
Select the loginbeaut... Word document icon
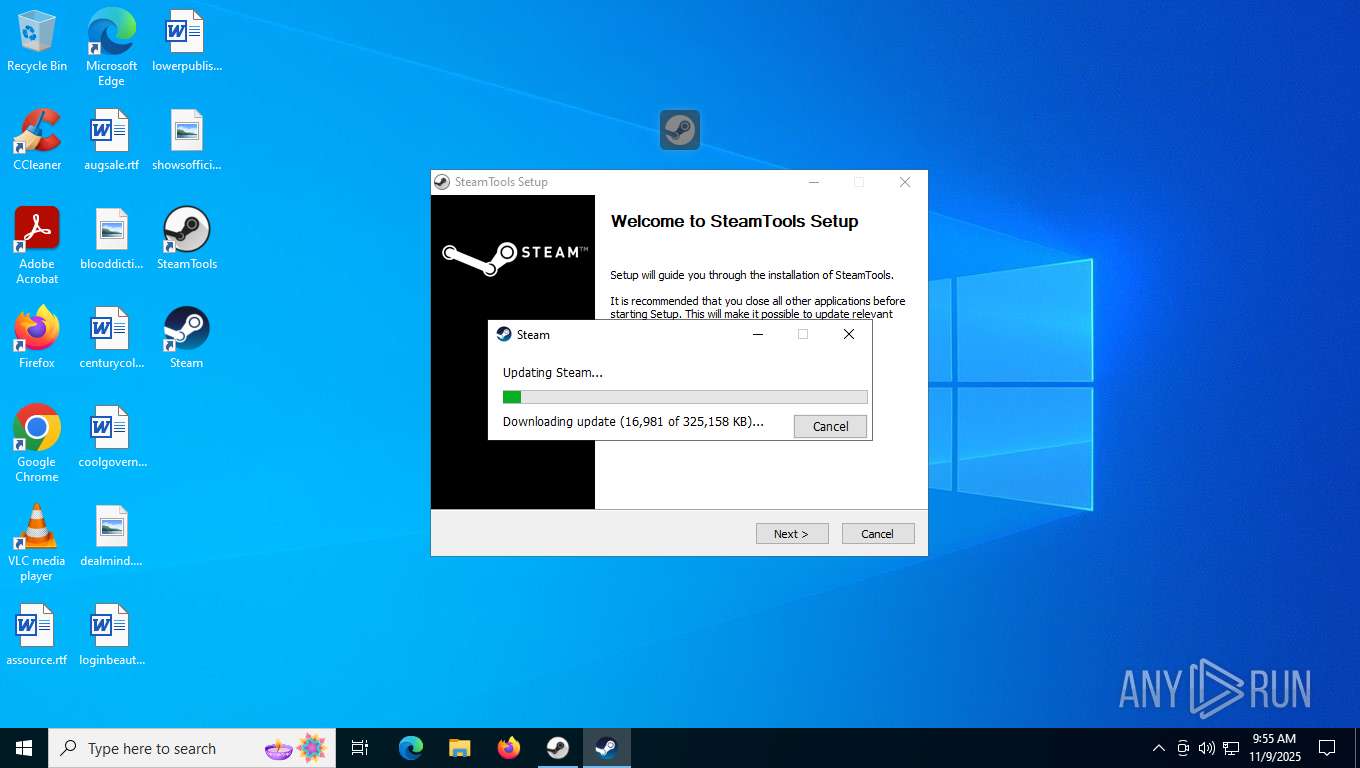111,635
